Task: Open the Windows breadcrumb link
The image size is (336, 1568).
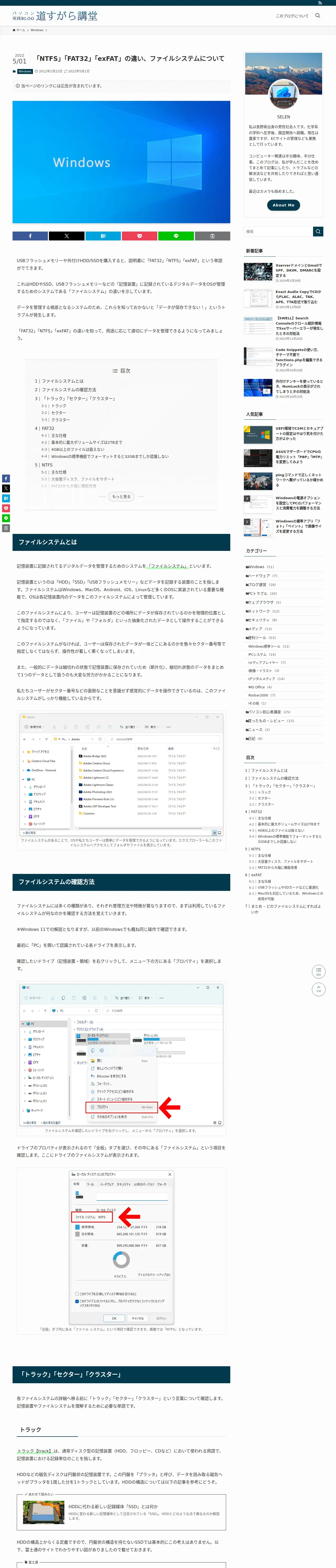Action: pos(37,30)
